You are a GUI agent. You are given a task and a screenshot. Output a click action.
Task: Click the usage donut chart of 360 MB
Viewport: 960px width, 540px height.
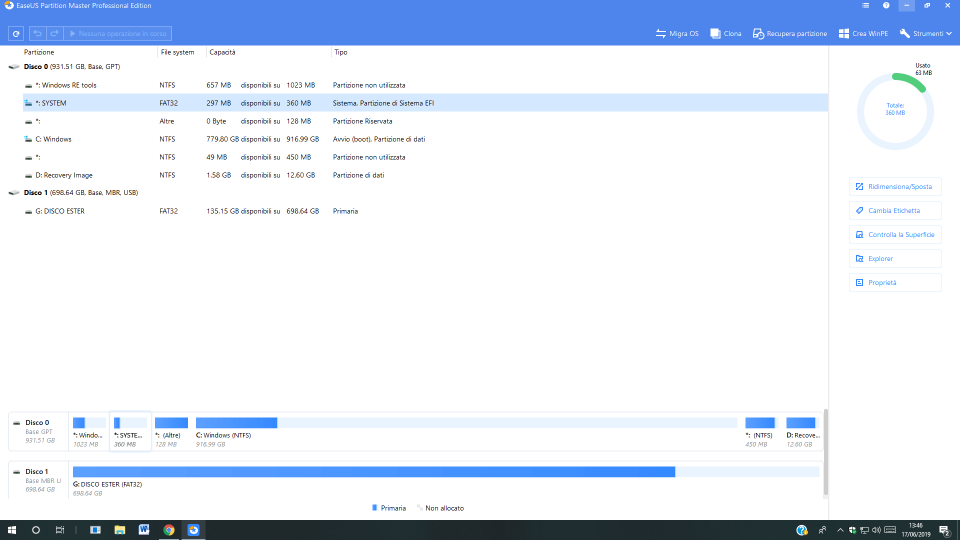tap(895, 111)
